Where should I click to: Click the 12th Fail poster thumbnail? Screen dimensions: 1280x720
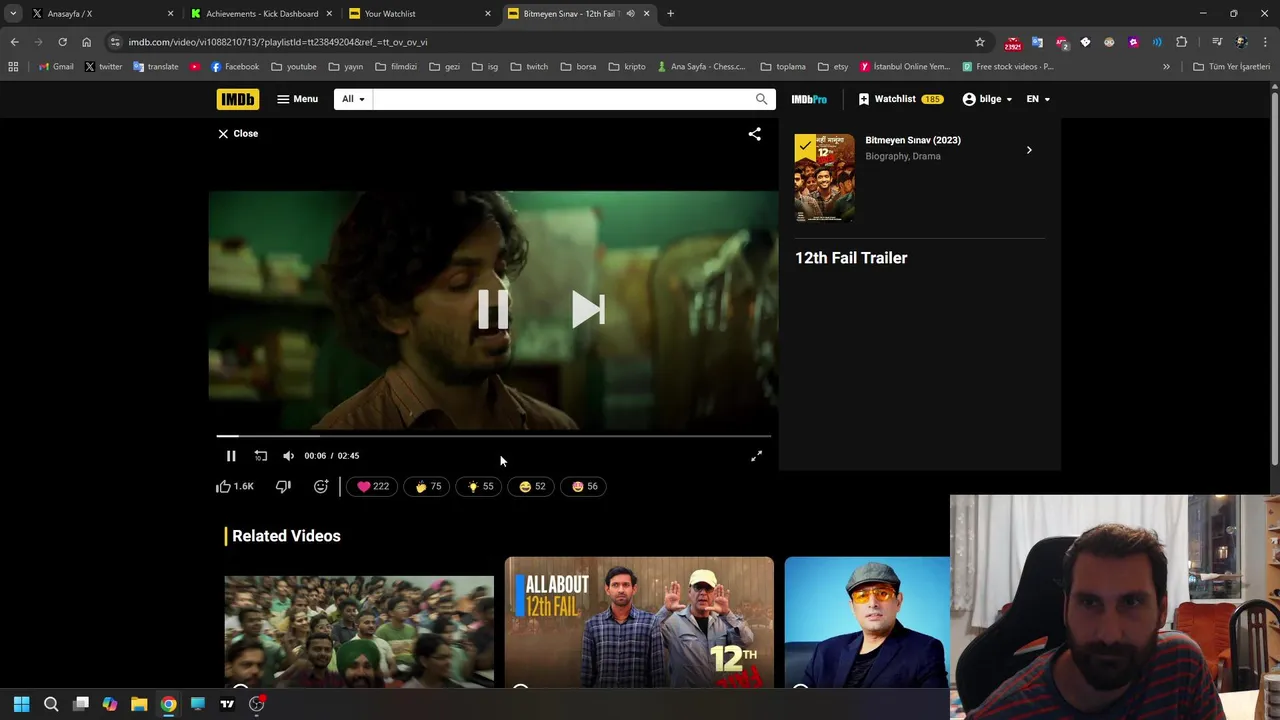(825, 178)
